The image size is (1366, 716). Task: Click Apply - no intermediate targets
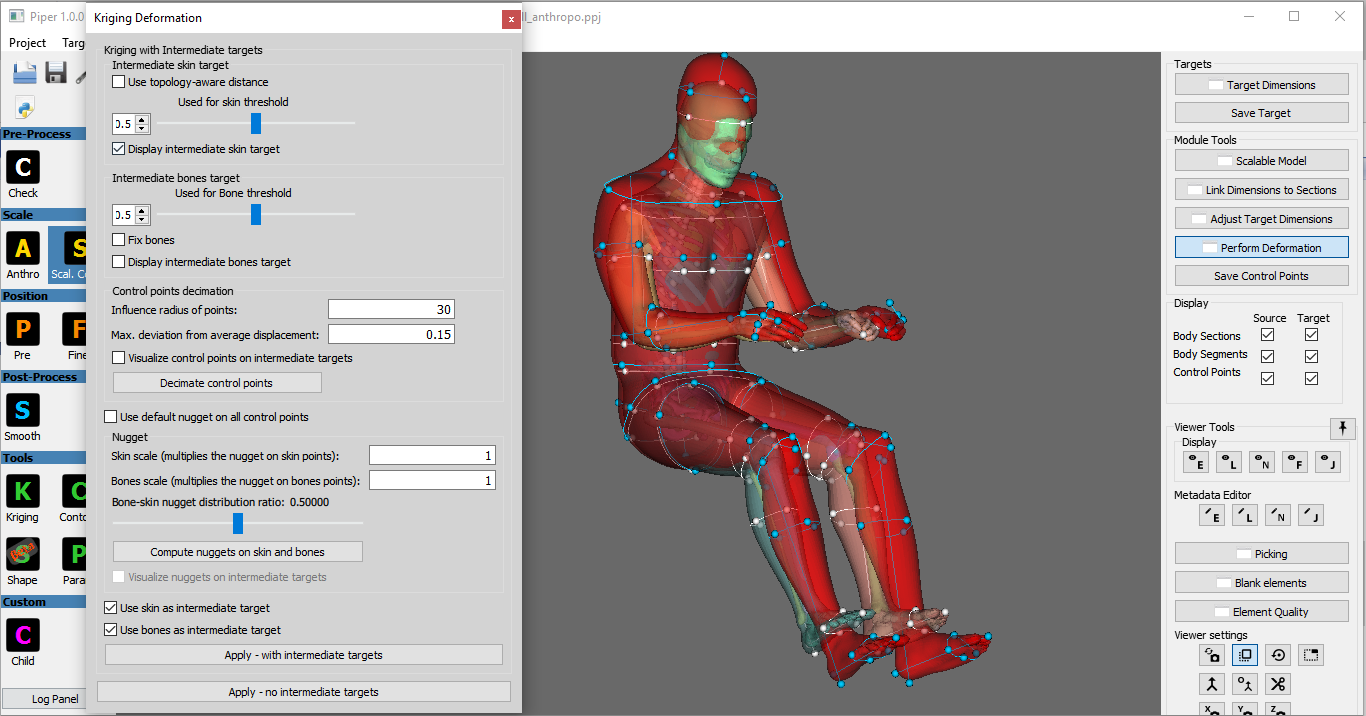(x=304, y=692)
